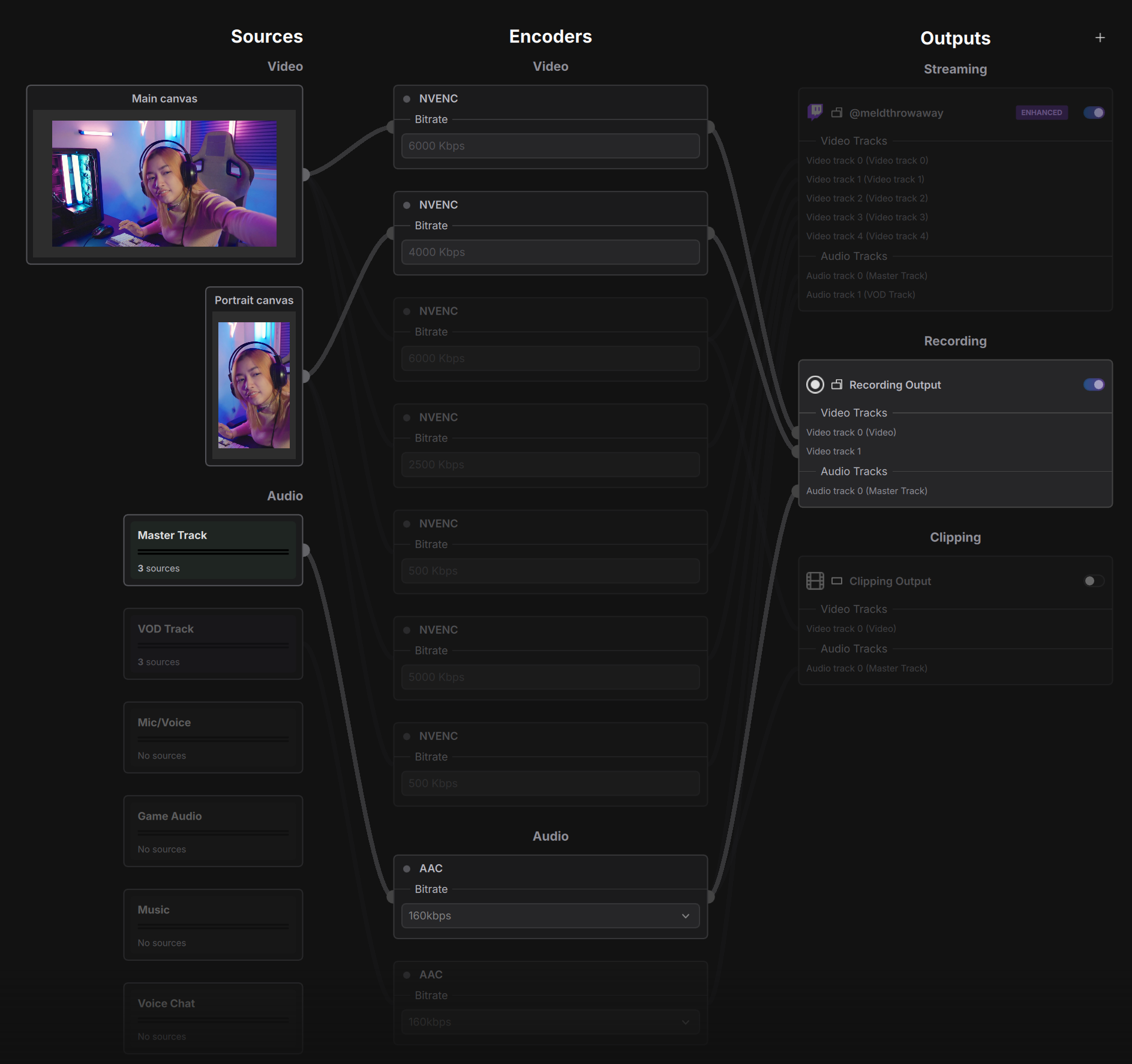
Task: Click the film strip icon in Clipping Output
Action: click(815, 581)
